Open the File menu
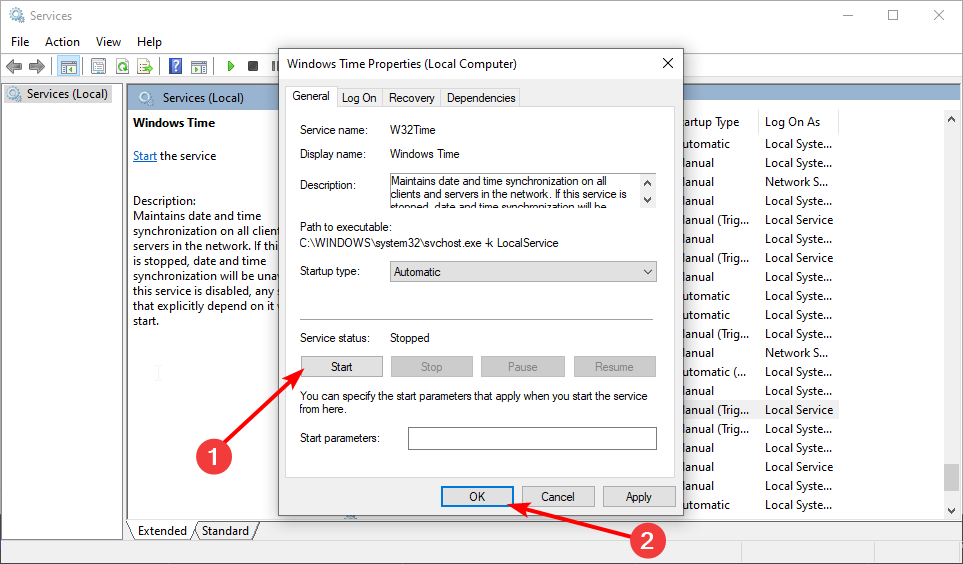963x564 pixels. 20,42
